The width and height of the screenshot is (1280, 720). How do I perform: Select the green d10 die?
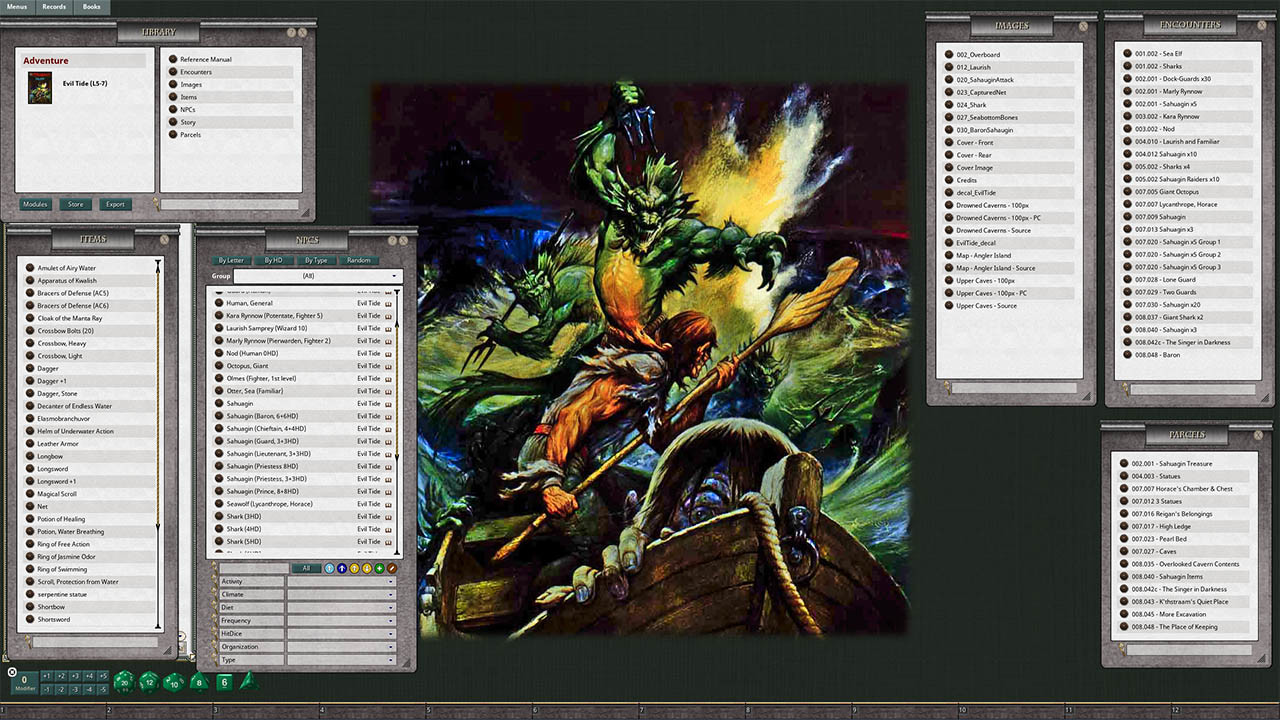172,683
